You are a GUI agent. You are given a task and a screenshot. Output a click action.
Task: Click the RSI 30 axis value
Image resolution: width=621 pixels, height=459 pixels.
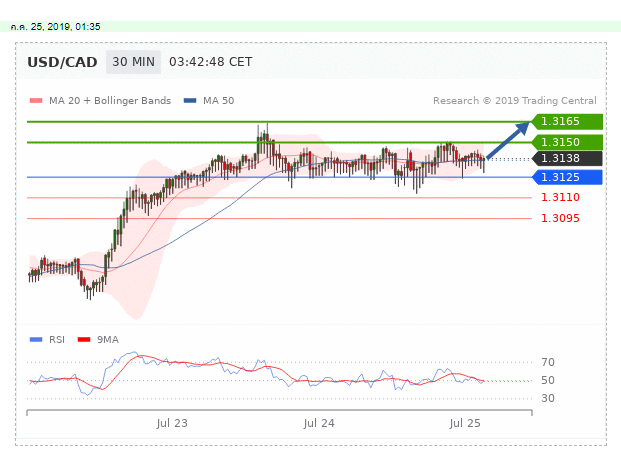tap(548, 398)
